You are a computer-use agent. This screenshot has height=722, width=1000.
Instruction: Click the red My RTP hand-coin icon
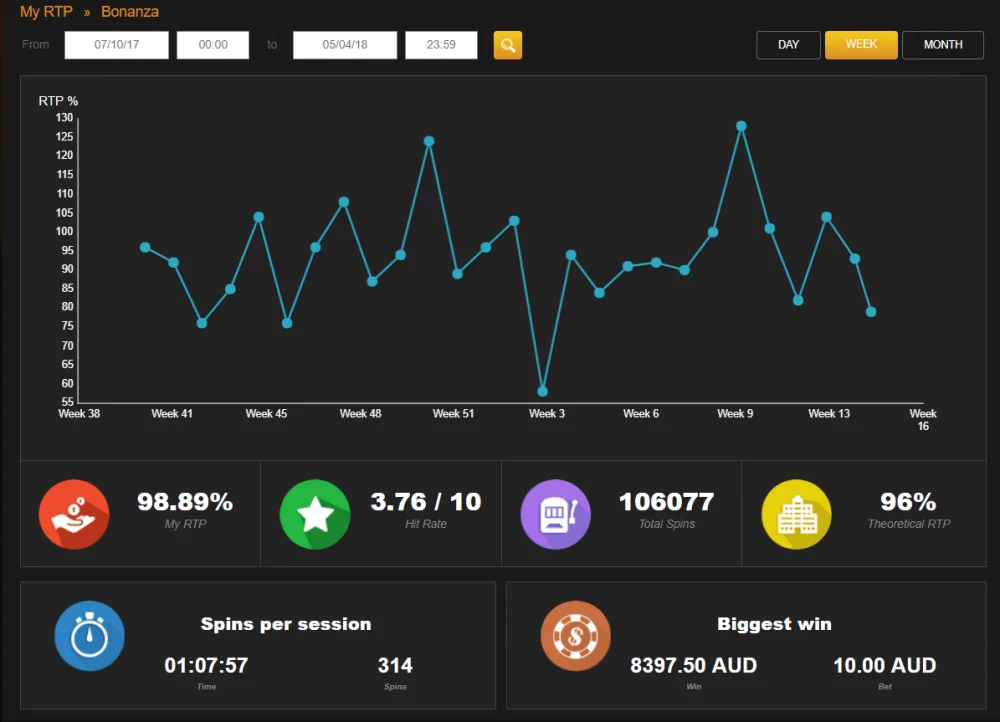pyautogui.click(x=74, y=514)
